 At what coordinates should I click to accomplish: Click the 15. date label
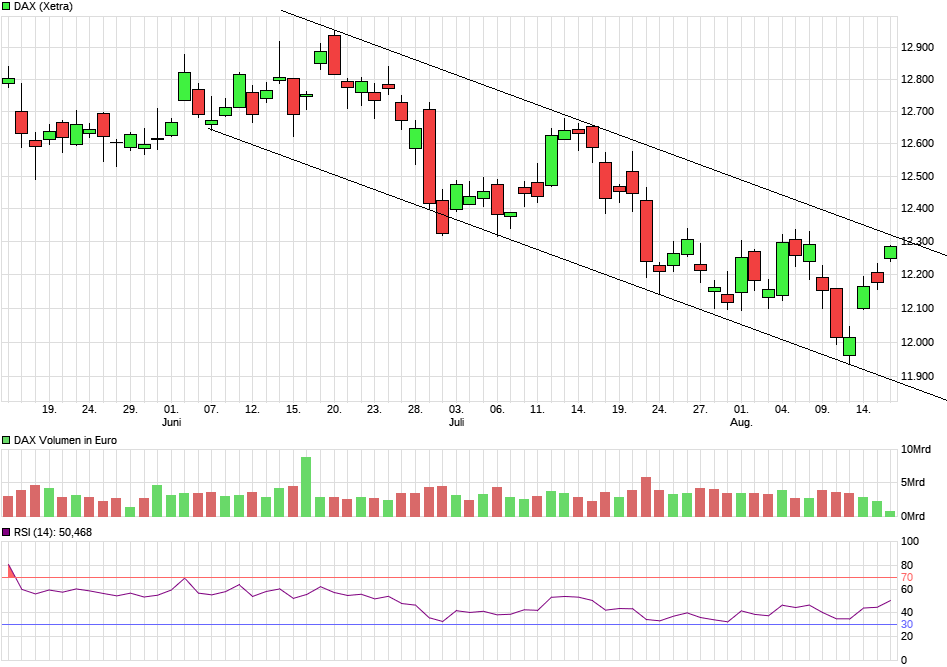click(293, 409)
